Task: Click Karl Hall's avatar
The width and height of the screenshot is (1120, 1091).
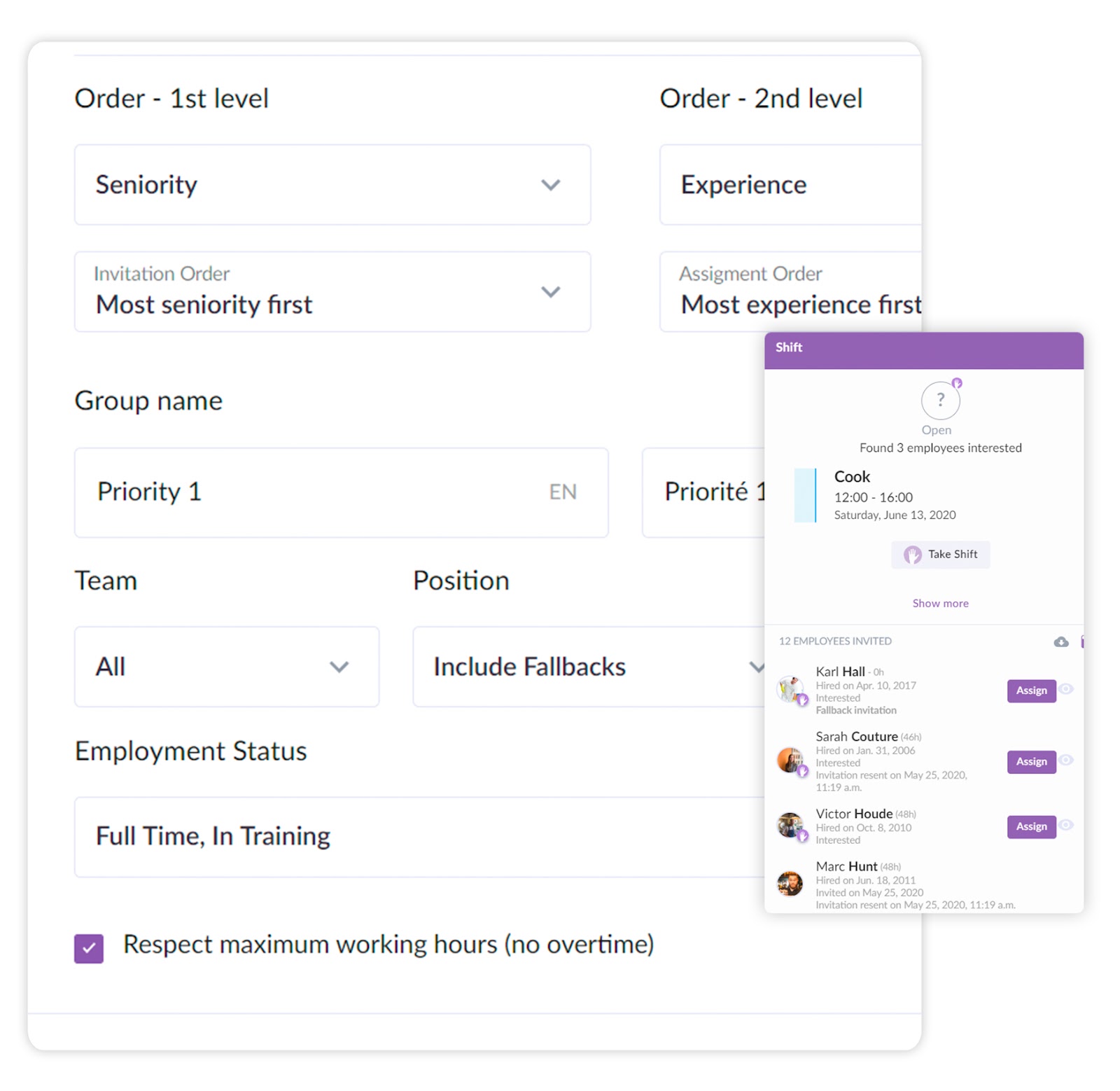Action: [790, 689]
